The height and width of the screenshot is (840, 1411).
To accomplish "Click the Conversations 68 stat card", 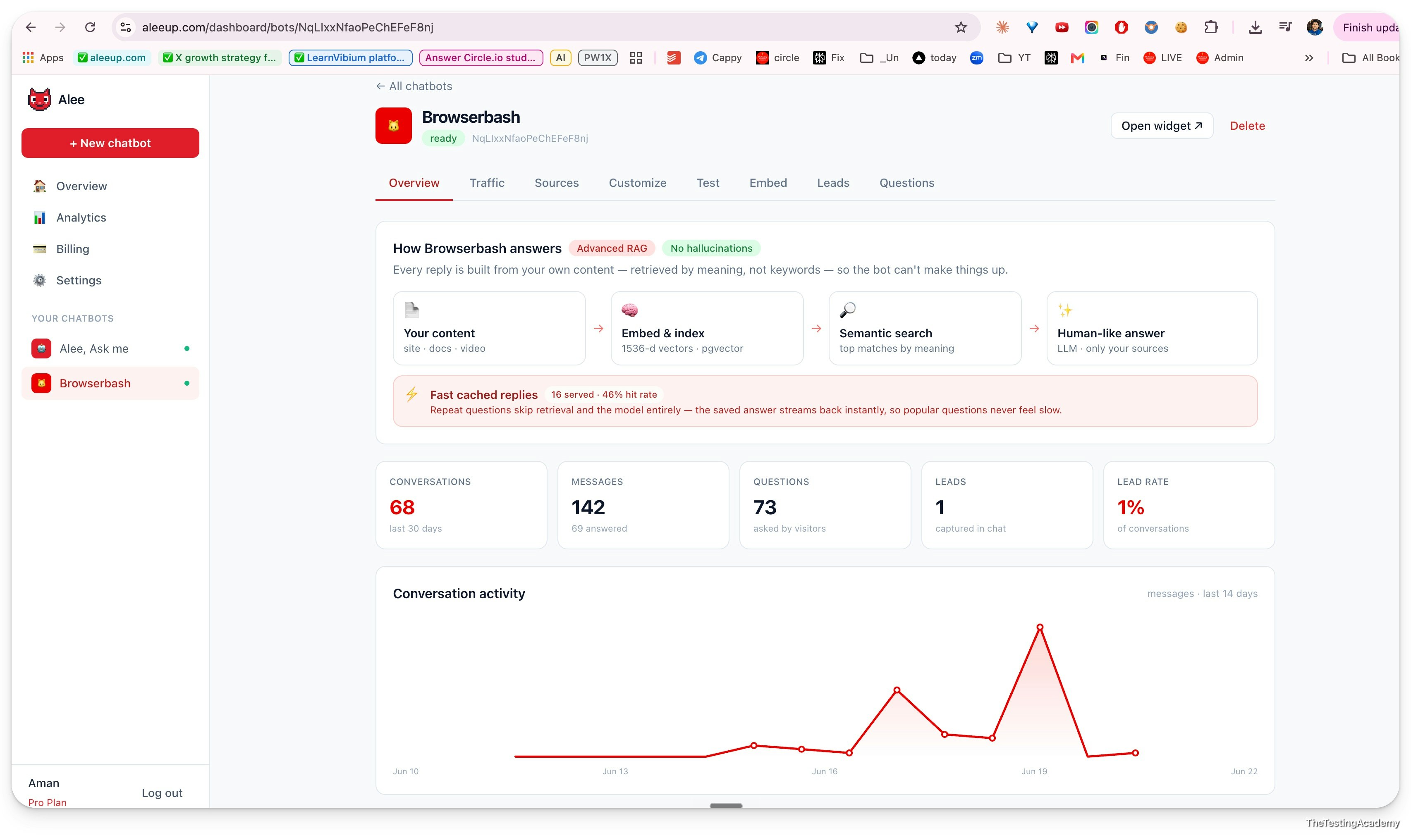I will [x=461, y=505].
